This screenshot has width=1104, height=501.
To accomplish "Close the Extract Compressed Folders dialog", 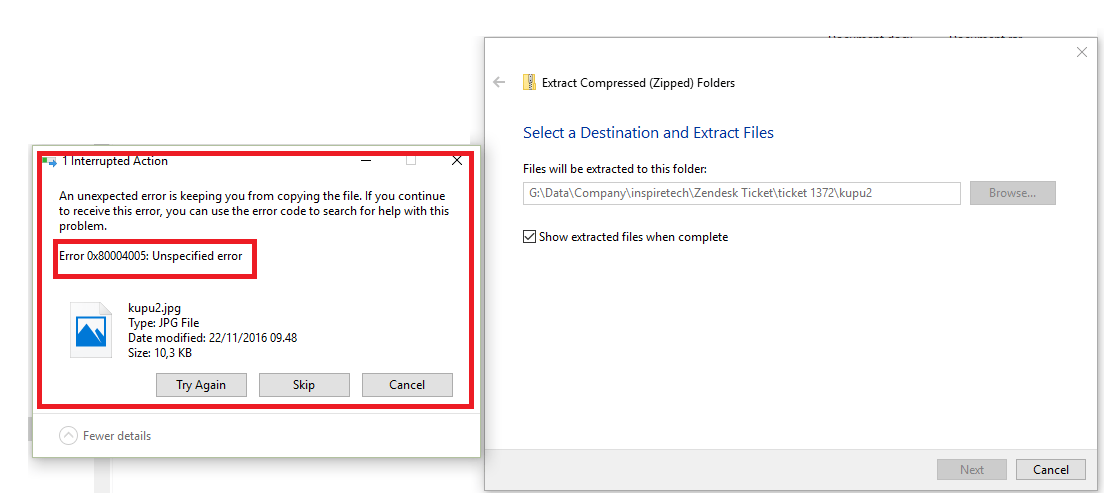I will (1081, 52).
